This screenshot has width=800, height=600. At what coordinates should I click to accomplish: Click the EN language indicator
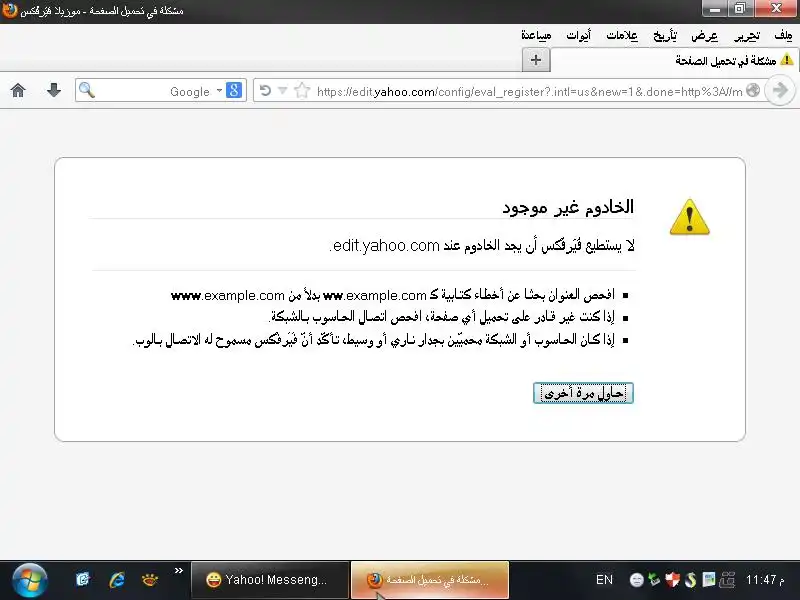[x=604, y=580]
